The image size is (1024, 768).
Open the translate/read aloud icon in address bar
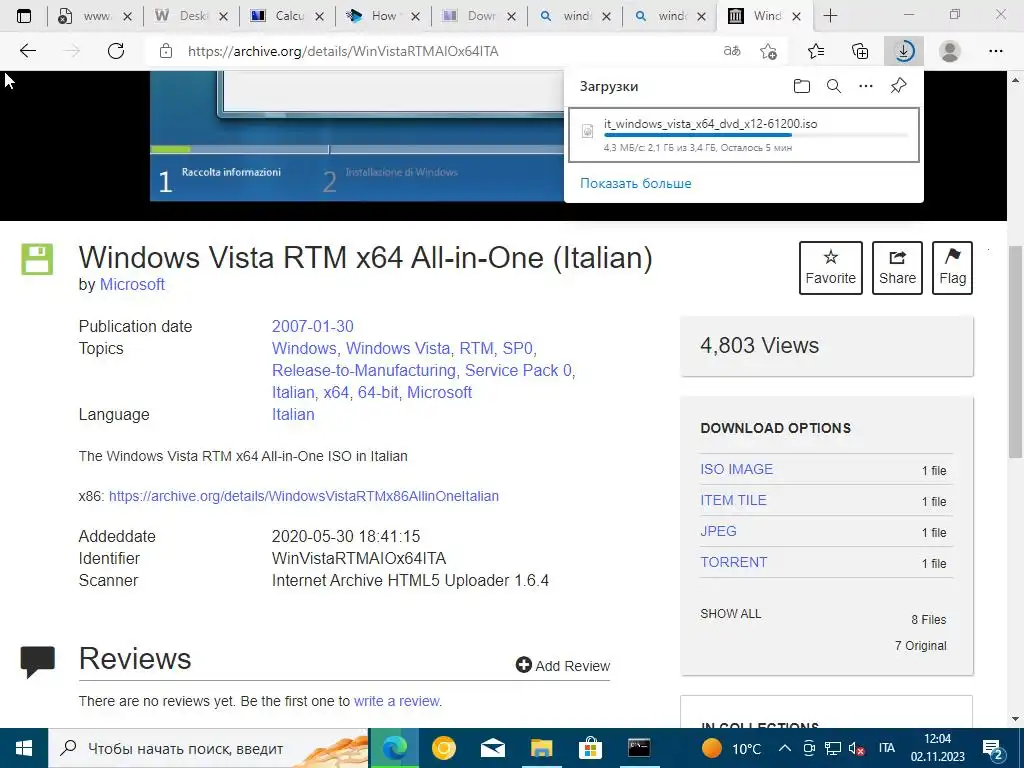coord(732,51)
